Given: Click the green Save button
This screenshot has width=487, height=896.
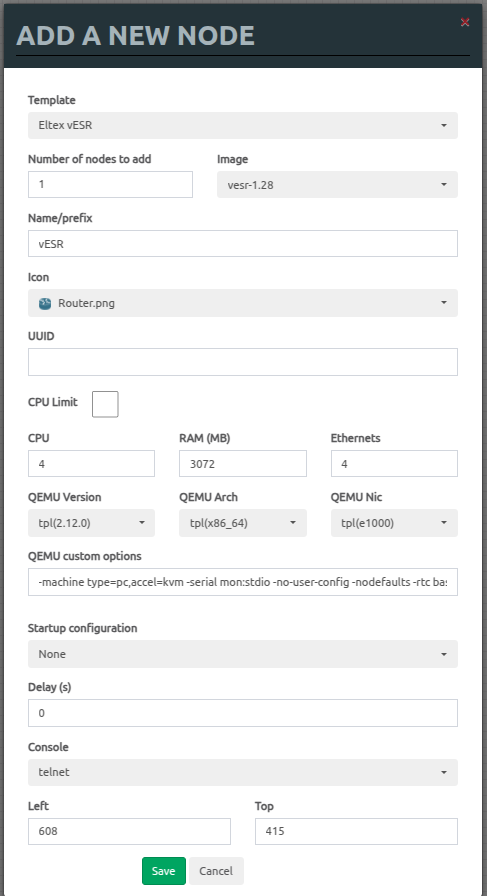Looking at the screenshot, I should tap(164, 871).
